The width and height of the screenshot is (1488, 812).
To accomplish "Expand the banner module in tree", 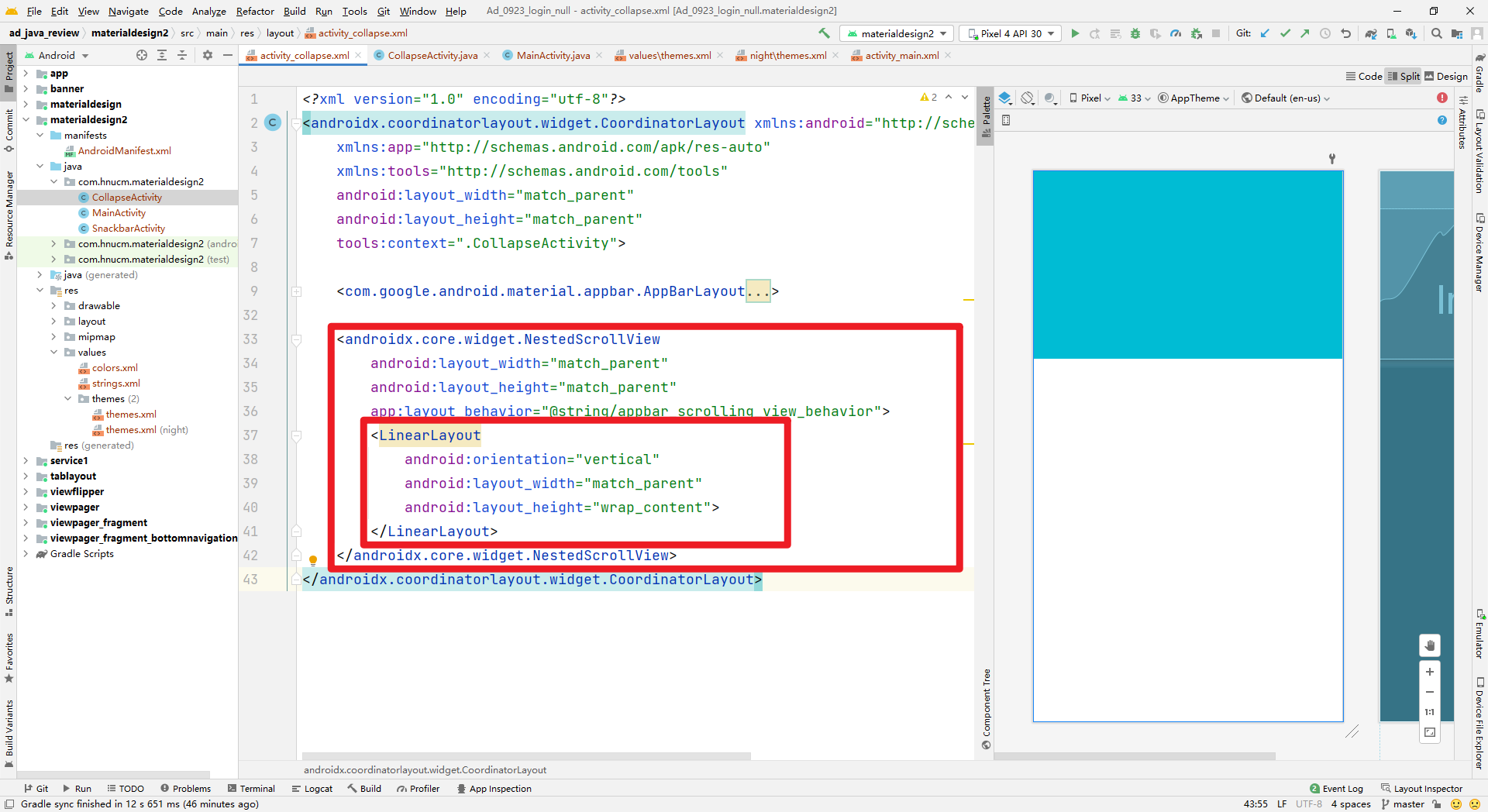I will [x=26, y=89].
